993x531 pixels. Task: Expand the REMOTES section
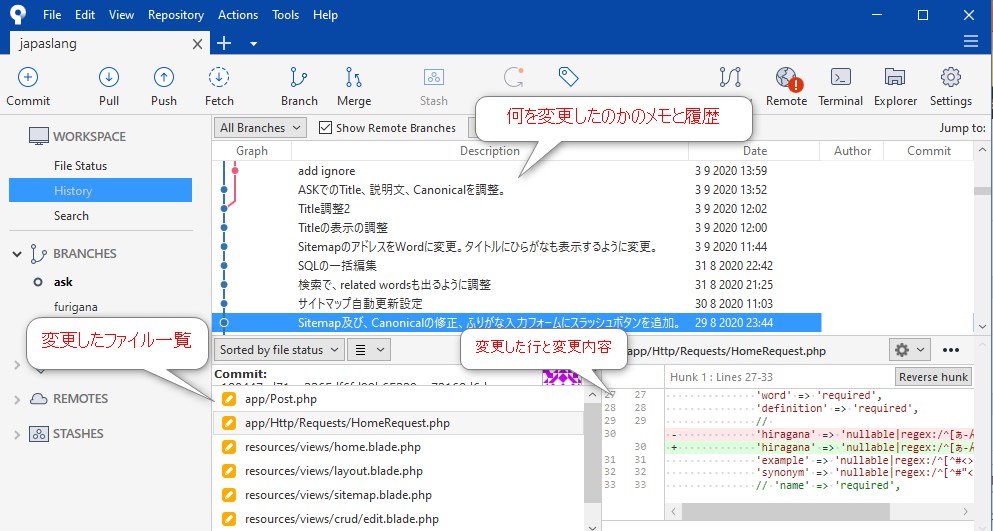coord(17,399)
